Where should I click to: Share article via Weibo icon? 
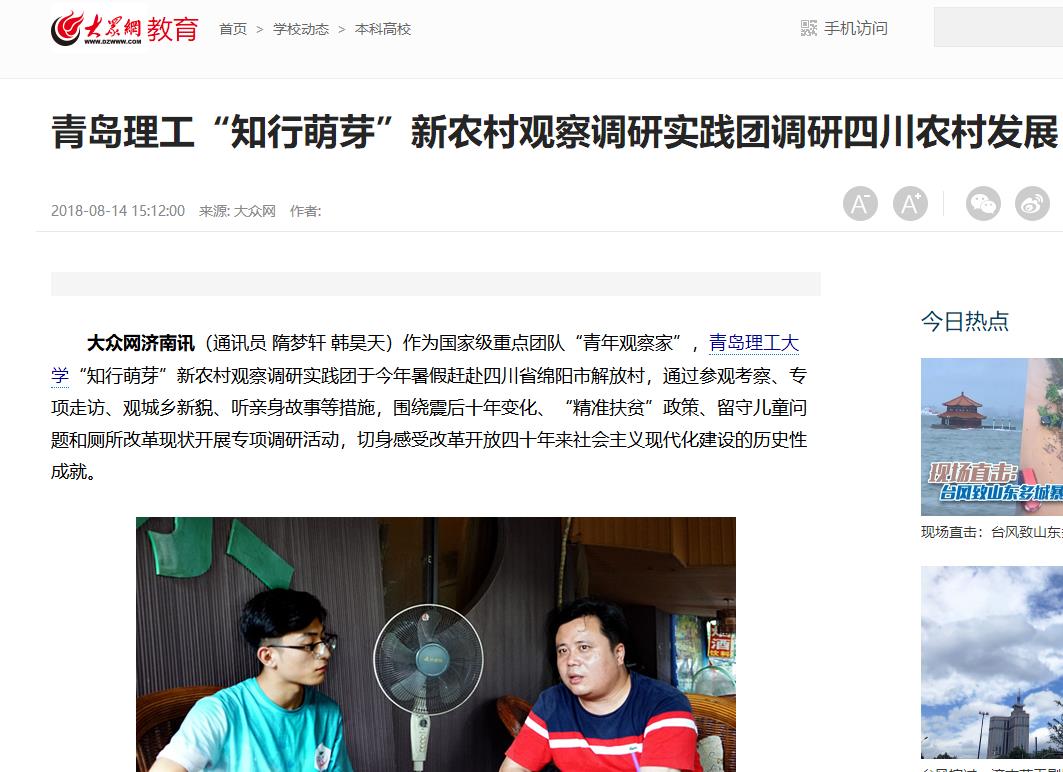click(x=1032, y=203)
